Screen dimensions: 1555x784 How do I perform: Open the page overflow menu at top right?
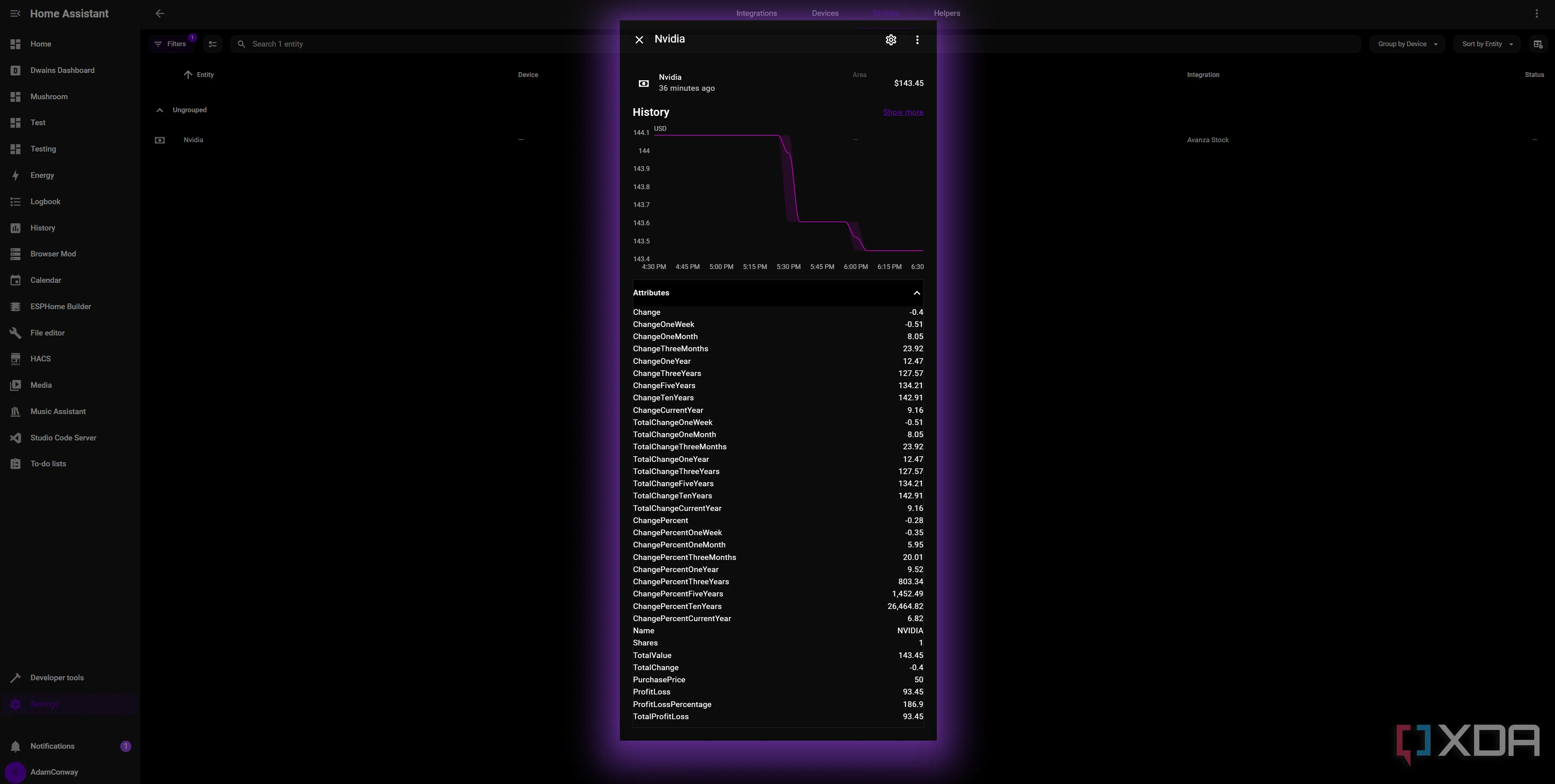tap(1537, 13)
